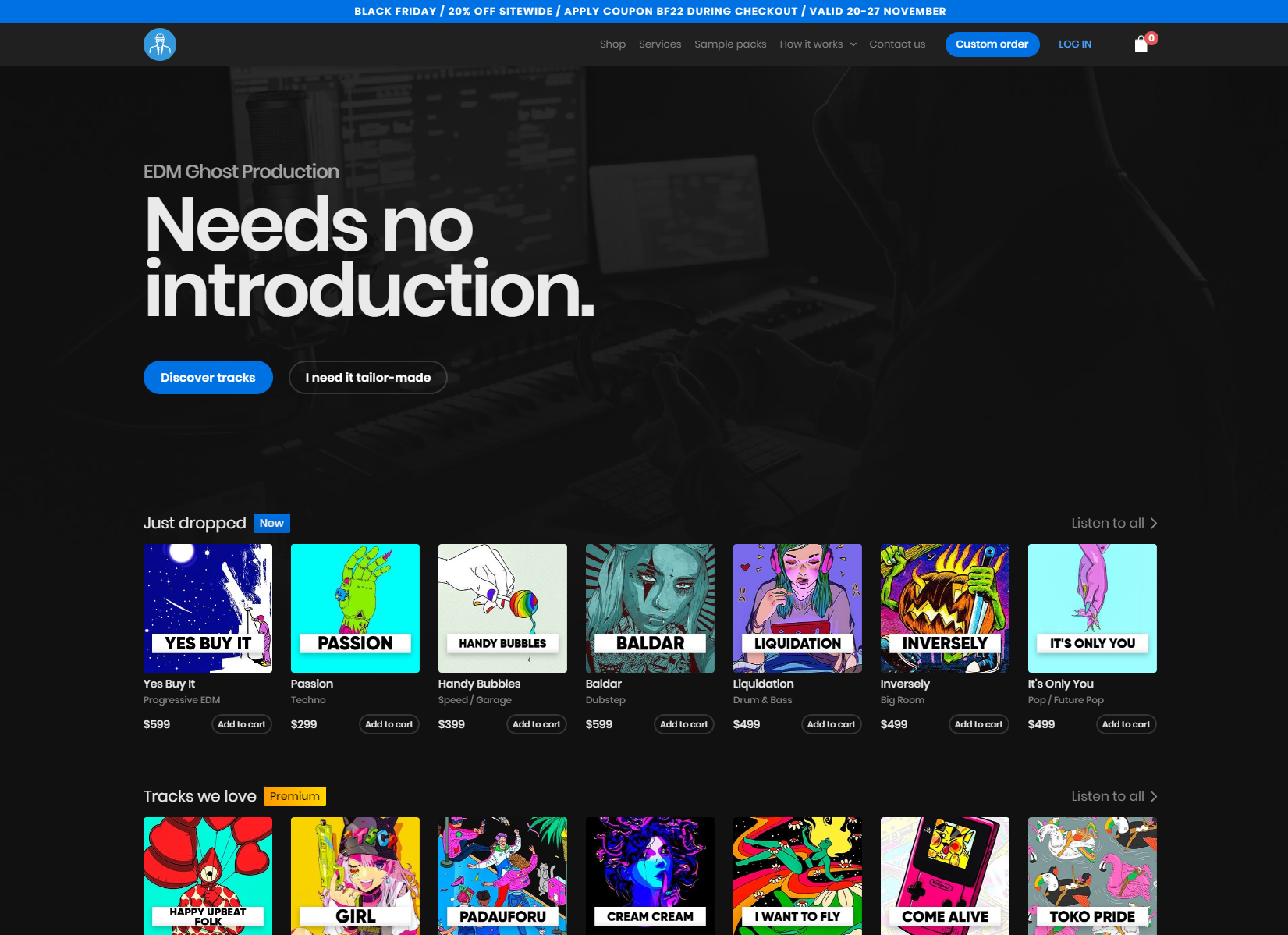Click the Contact us link
1288x935 pixels.
pos(897,44)
